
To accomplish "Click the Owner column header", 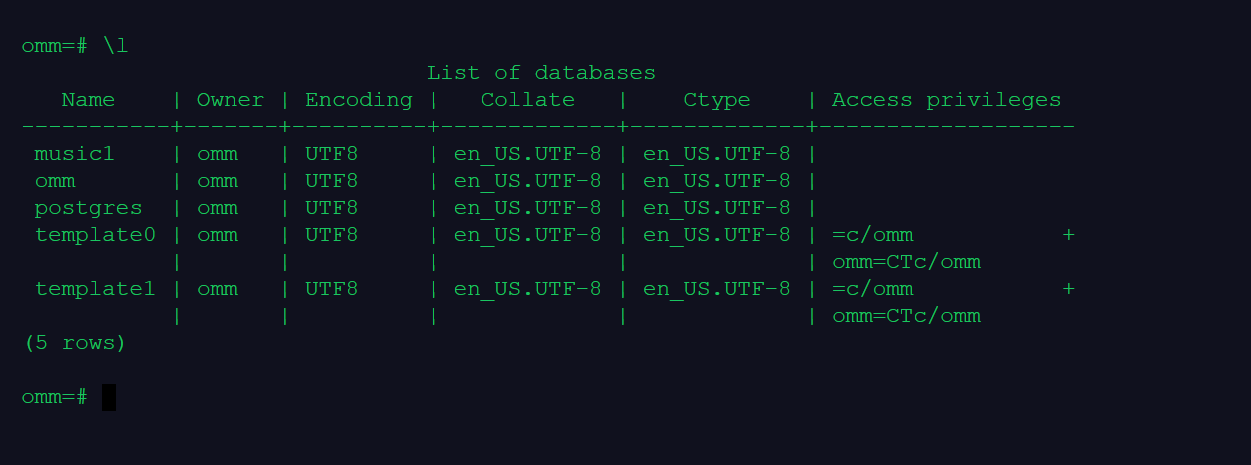I will [x=230, y=100].
